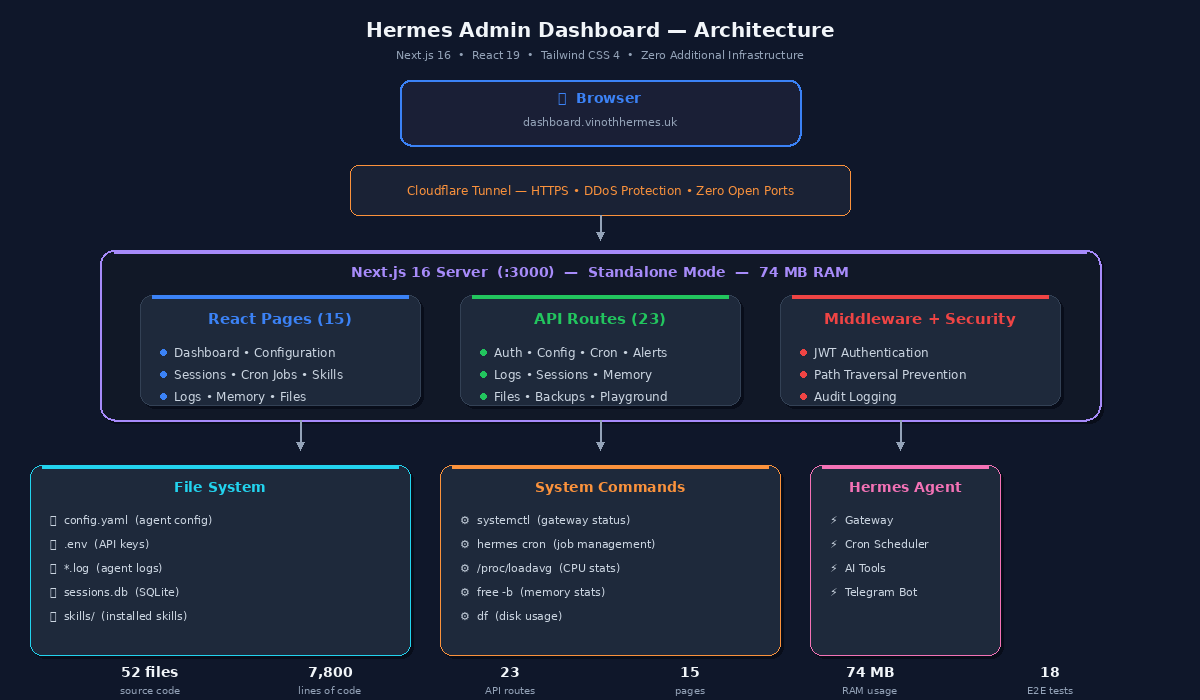The height and width of the screenshot is (700, 1200).
Task: Click the 74 MB RAM usage statistic
Action: coord(870,680)
